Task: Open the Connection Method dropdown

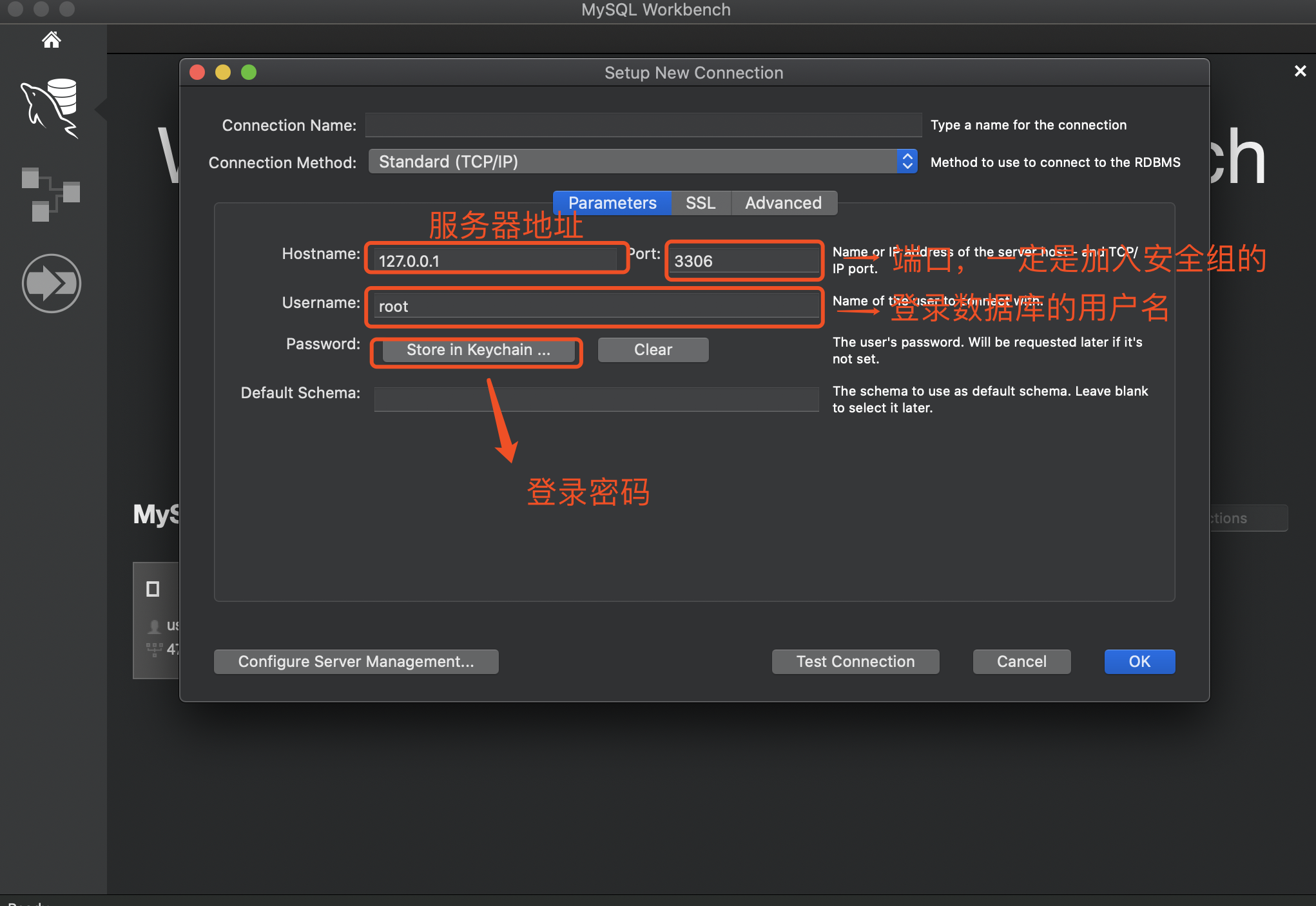Action: point(643,161)
